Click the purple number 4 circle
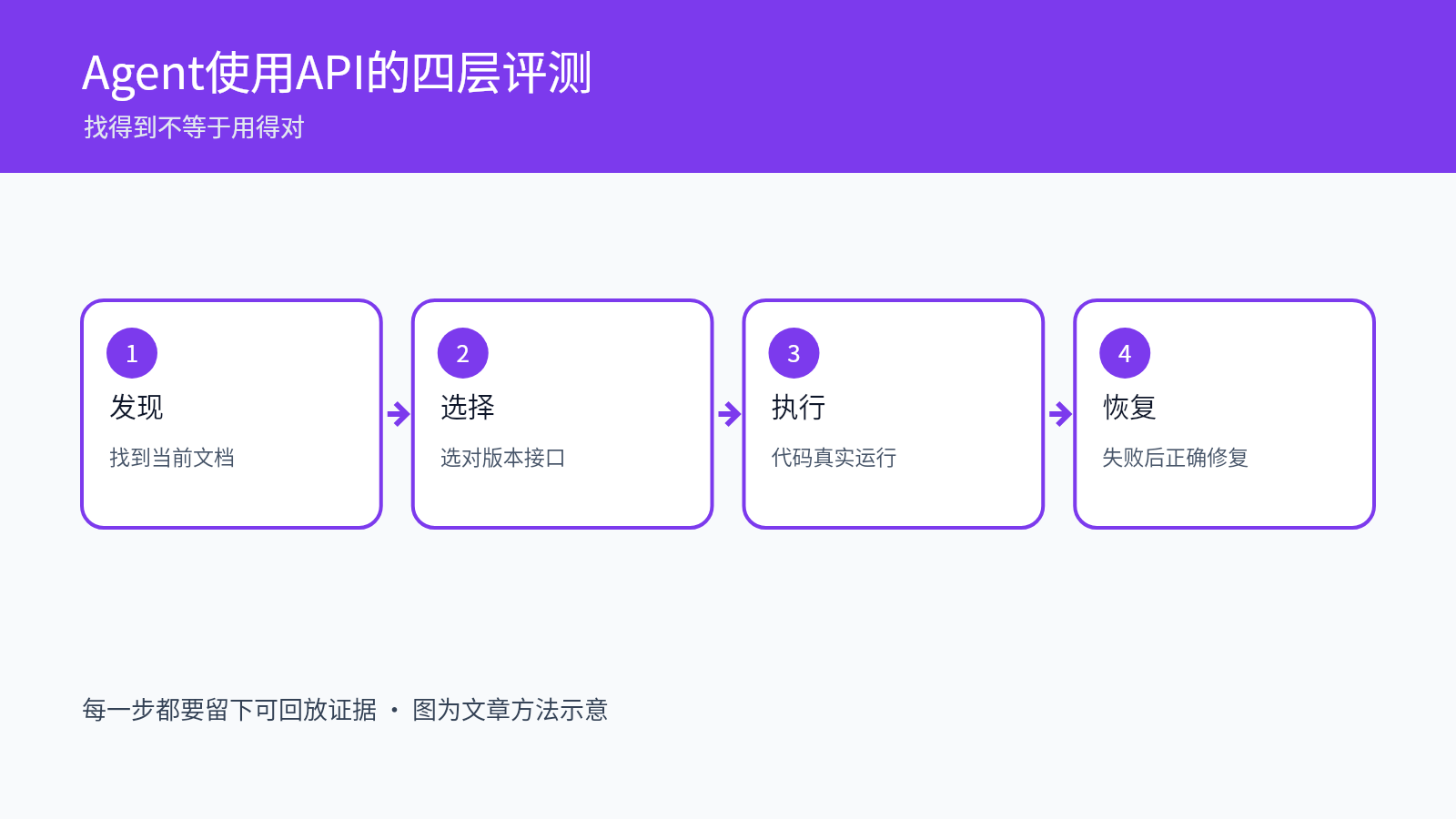 [x=1125, y=353]
